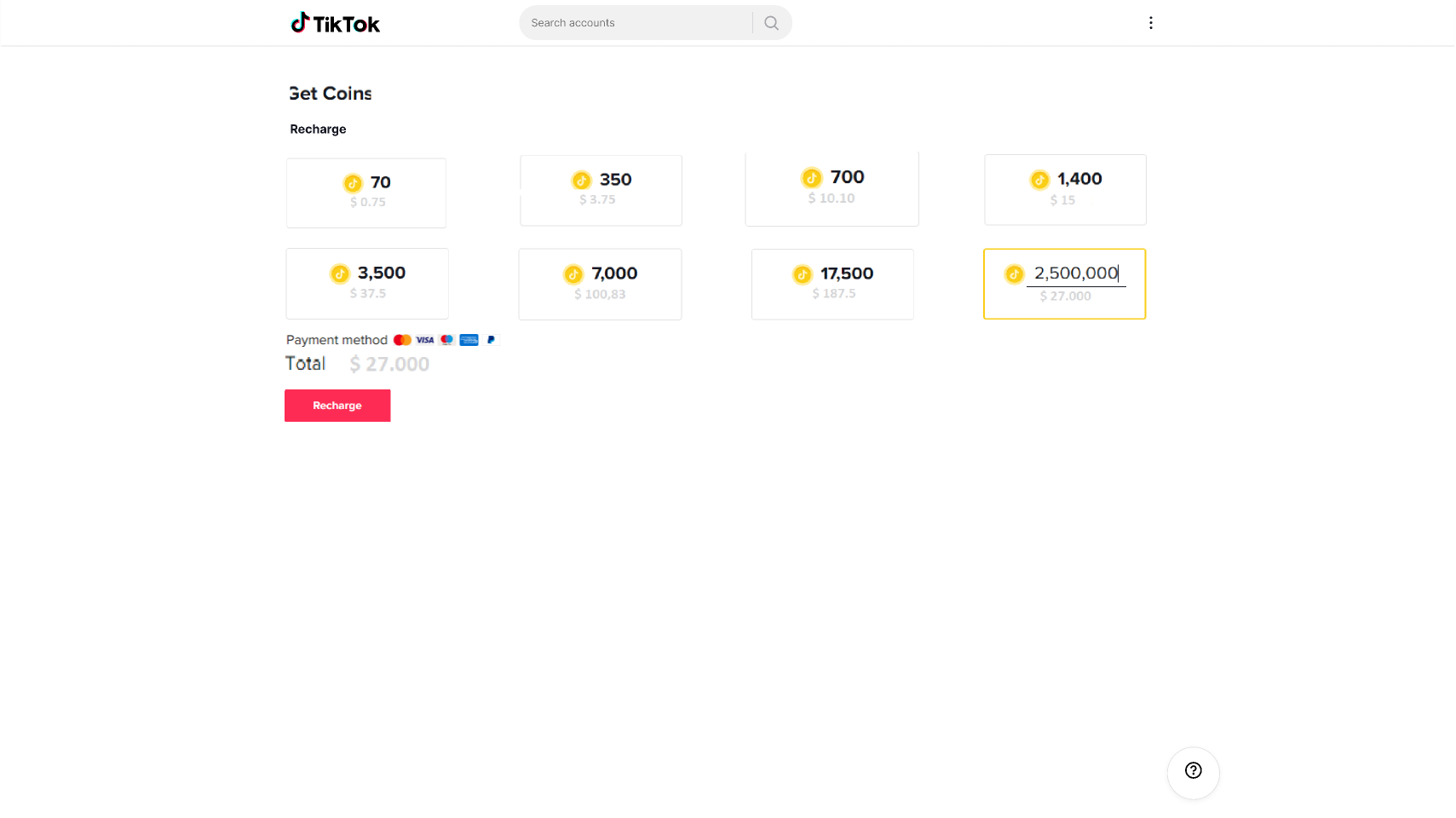Pay with Mastercard payment method
This screenshot has height=818, width=1456.
pyautogui.click(x=402, y=339)
